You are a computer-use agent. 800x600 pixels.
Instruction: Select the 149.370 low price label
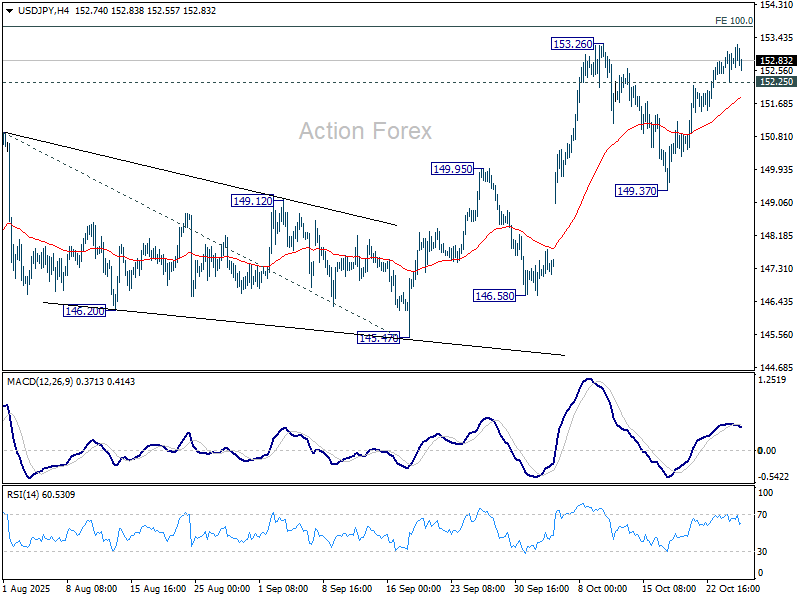tap(636, 190)
